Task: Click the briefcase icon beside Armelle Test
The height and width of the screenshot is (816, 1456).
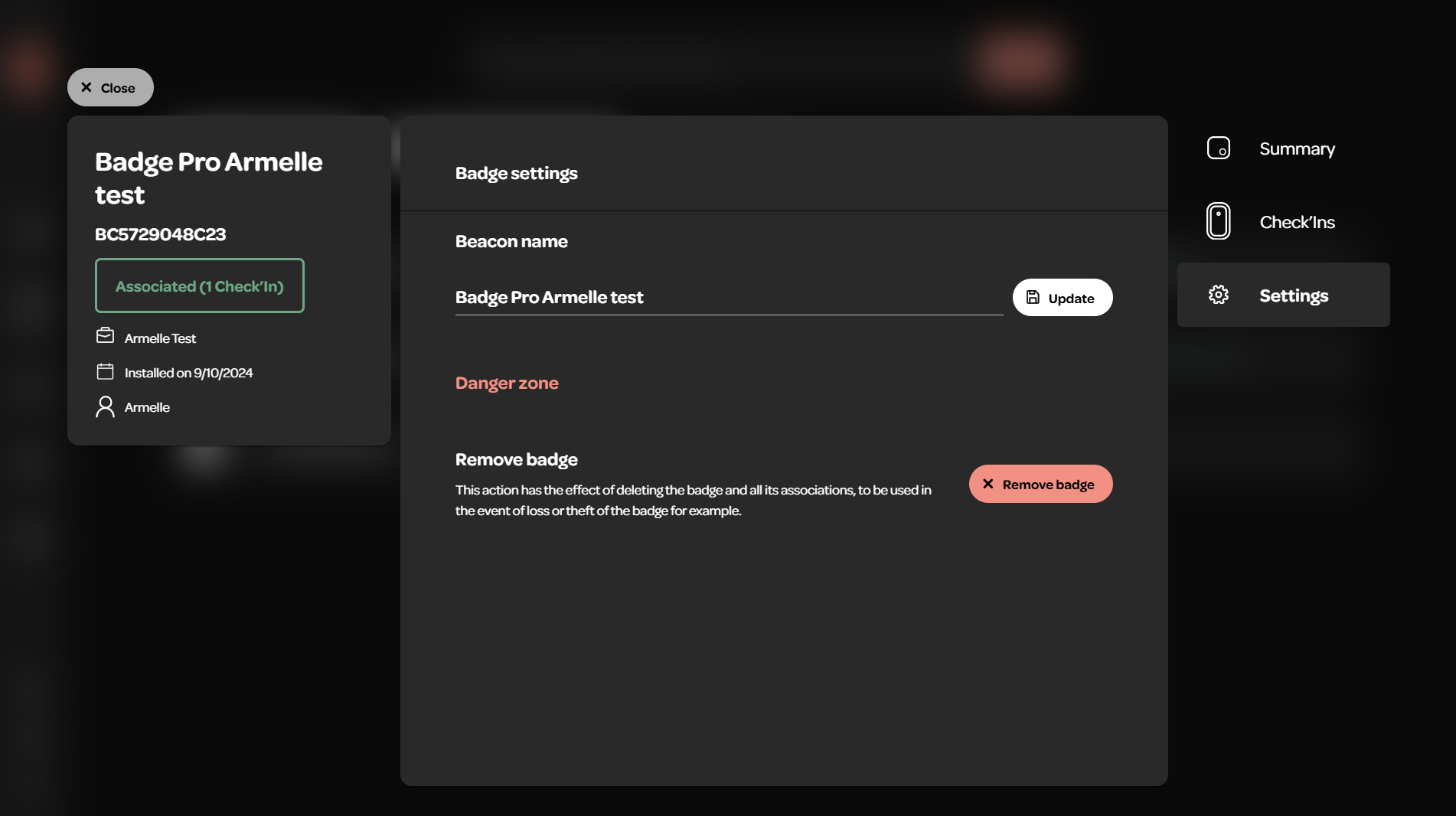Action: pos(105,336)
